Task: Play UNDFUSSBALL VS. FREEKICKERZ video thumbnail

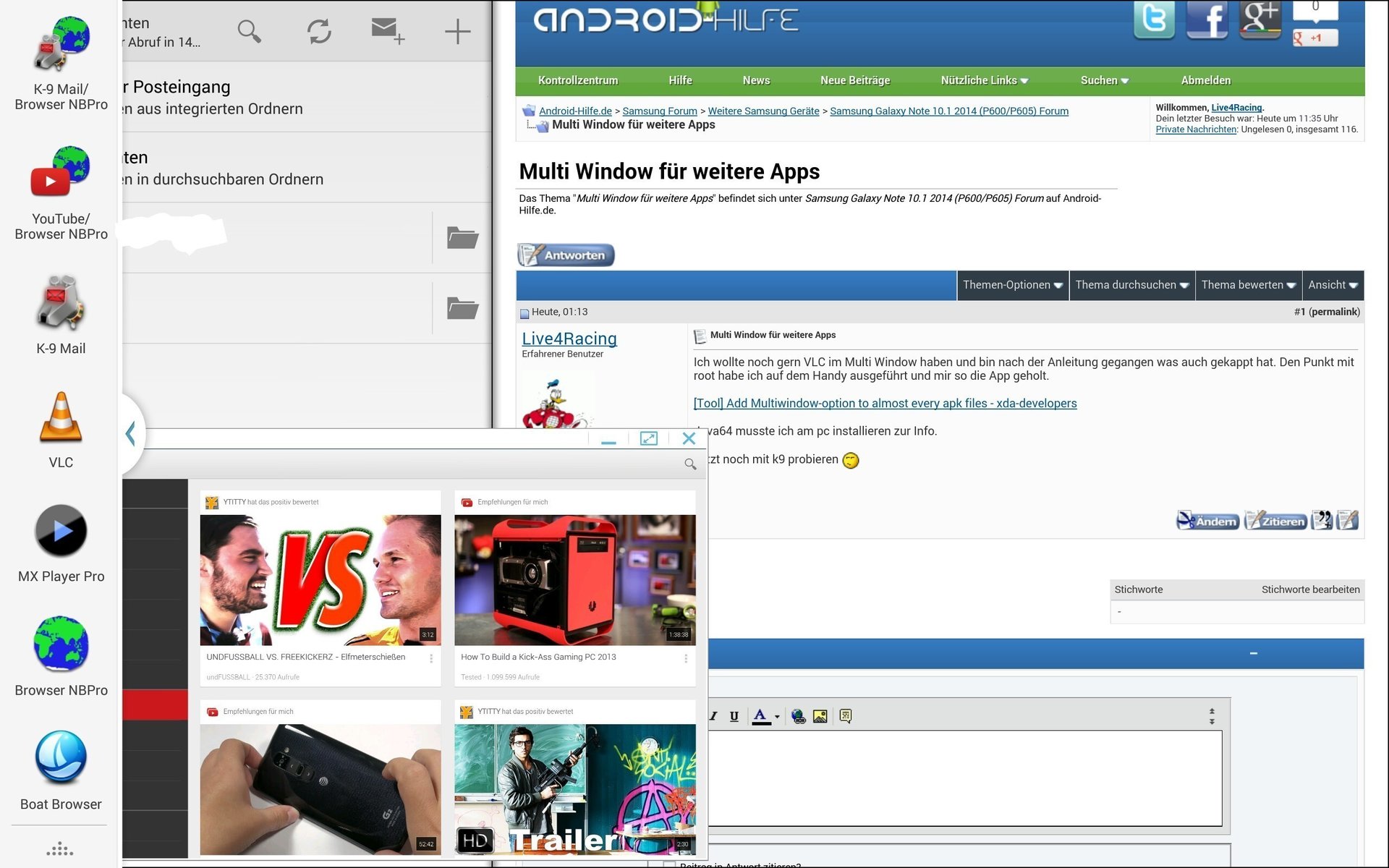Action: [320, 580]
